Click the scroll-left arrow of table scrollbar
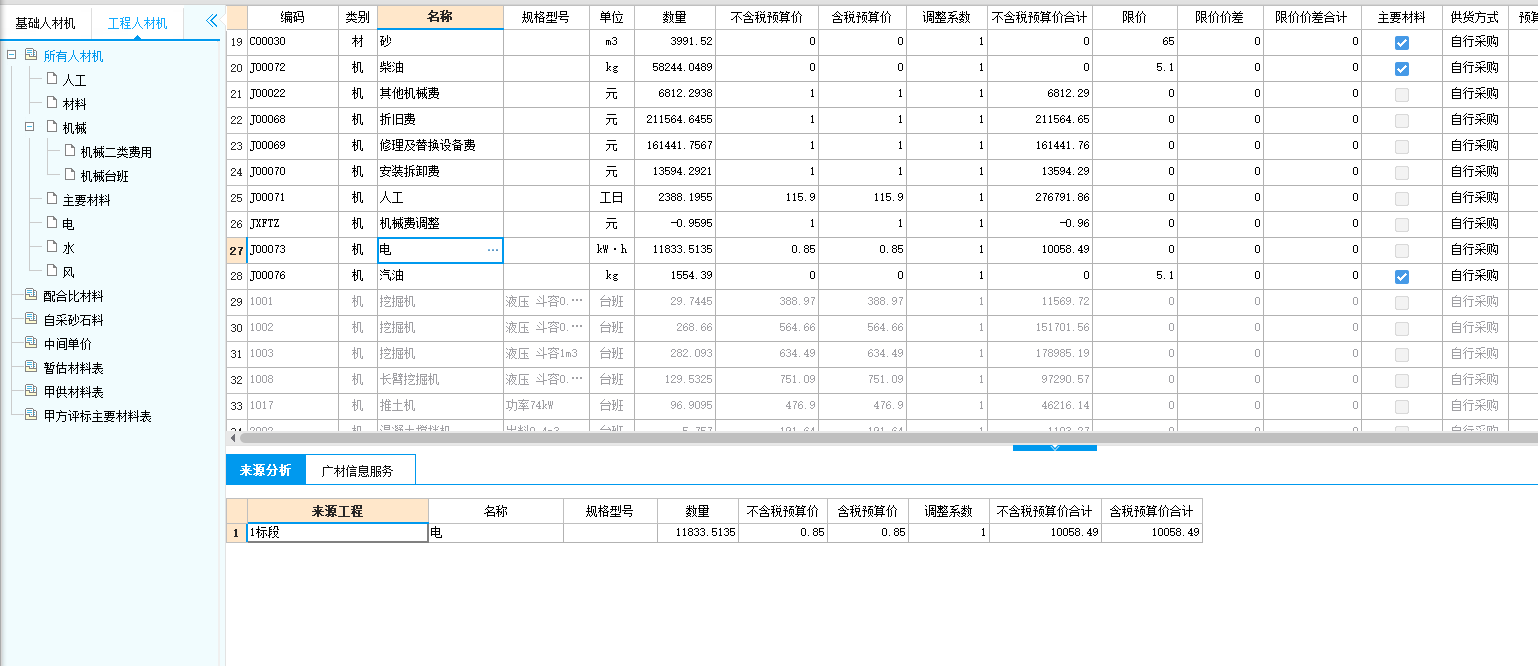Screen dimensions: 1538x666 233,437
